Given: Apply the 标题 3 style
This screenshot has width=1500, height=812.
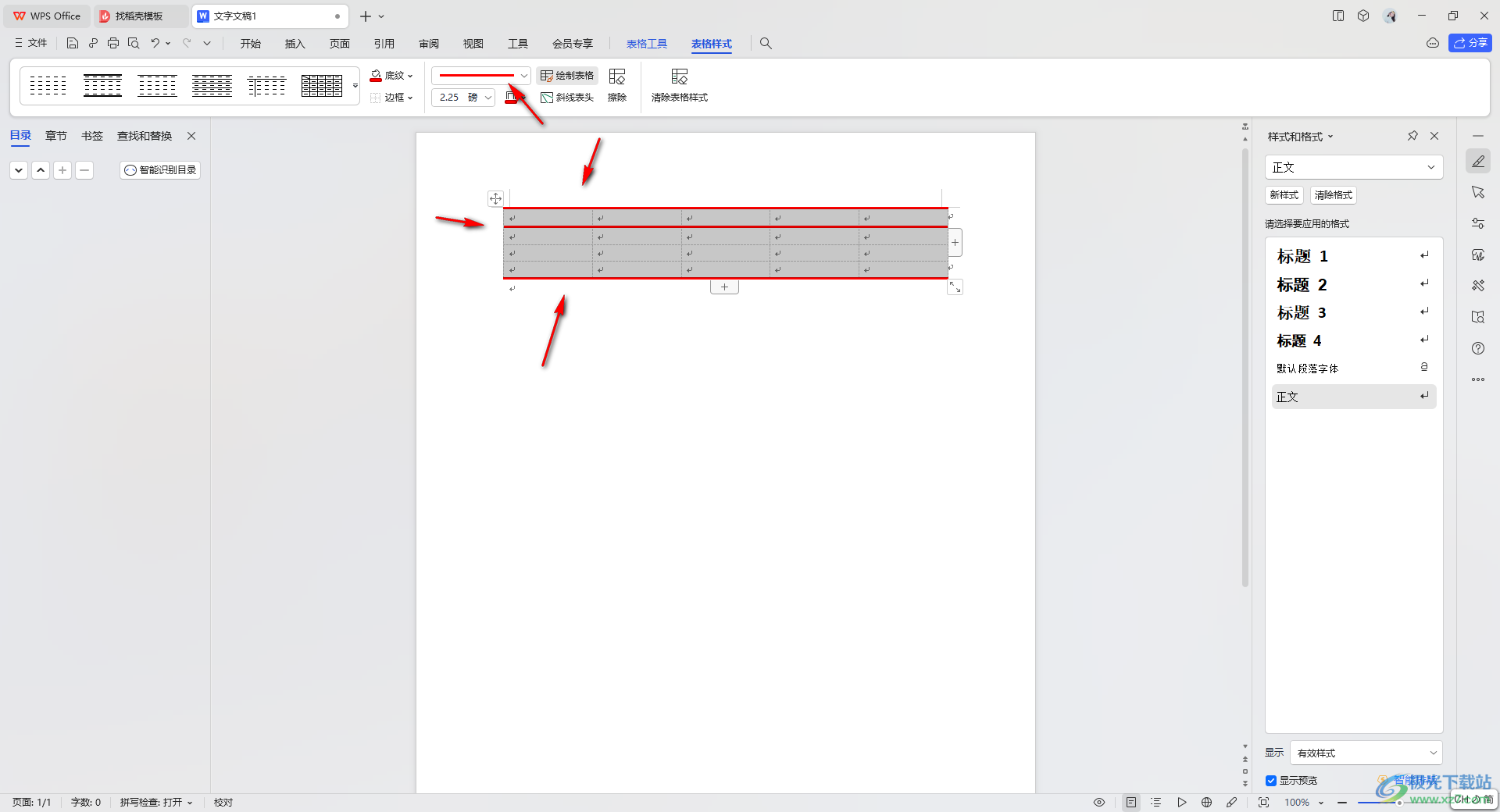Looking at the screenshot, I should [x=1354, y=312].
